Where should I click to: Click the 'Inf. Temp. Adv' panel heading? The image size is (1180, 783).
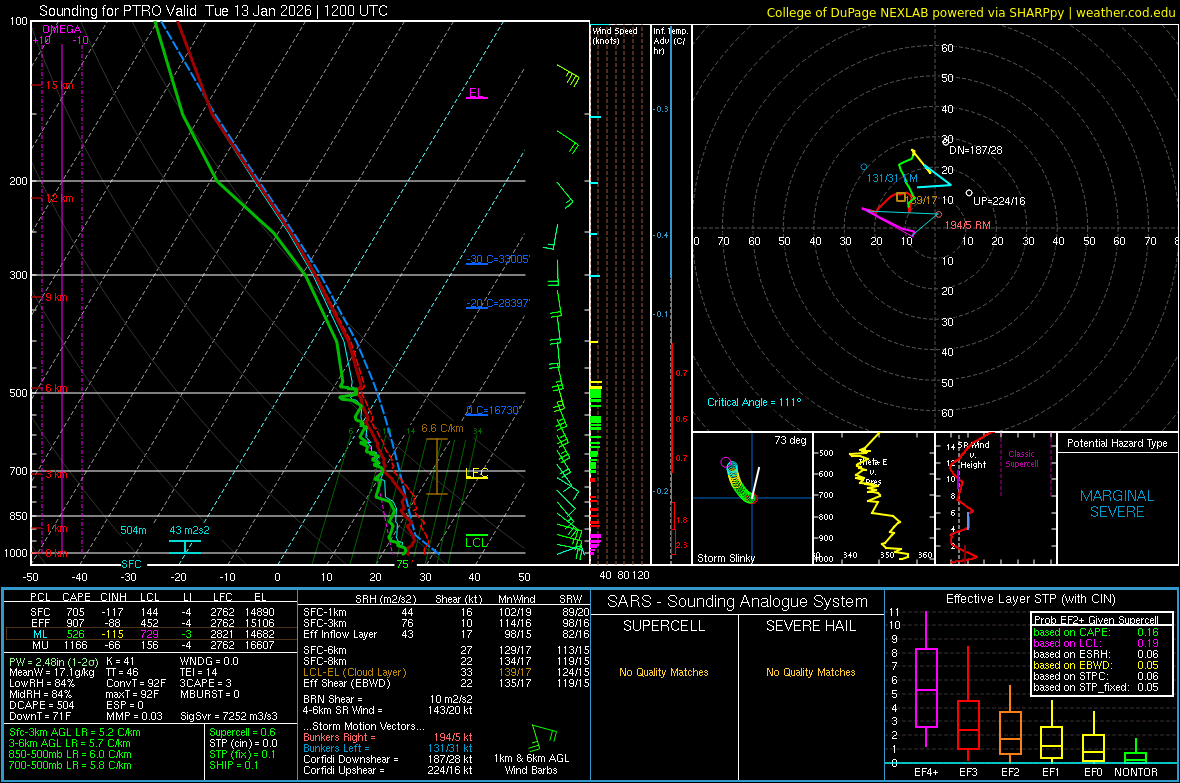click(x=669, y=41)
